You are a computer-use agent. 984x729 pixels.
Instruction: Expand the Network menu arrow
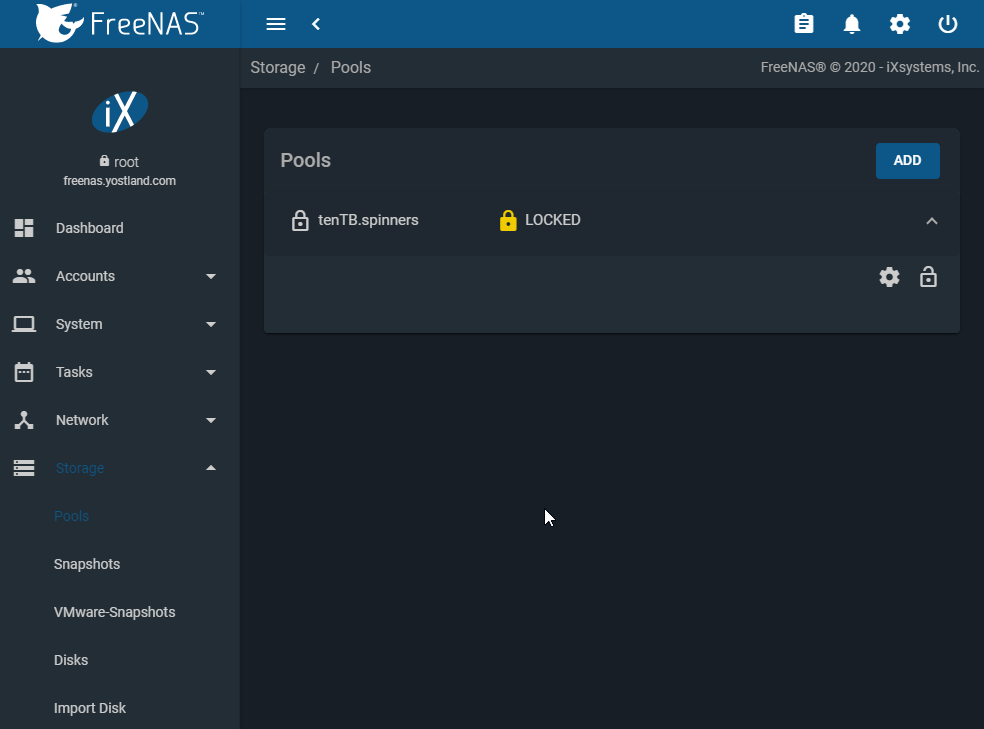click(x=211, y=420)
